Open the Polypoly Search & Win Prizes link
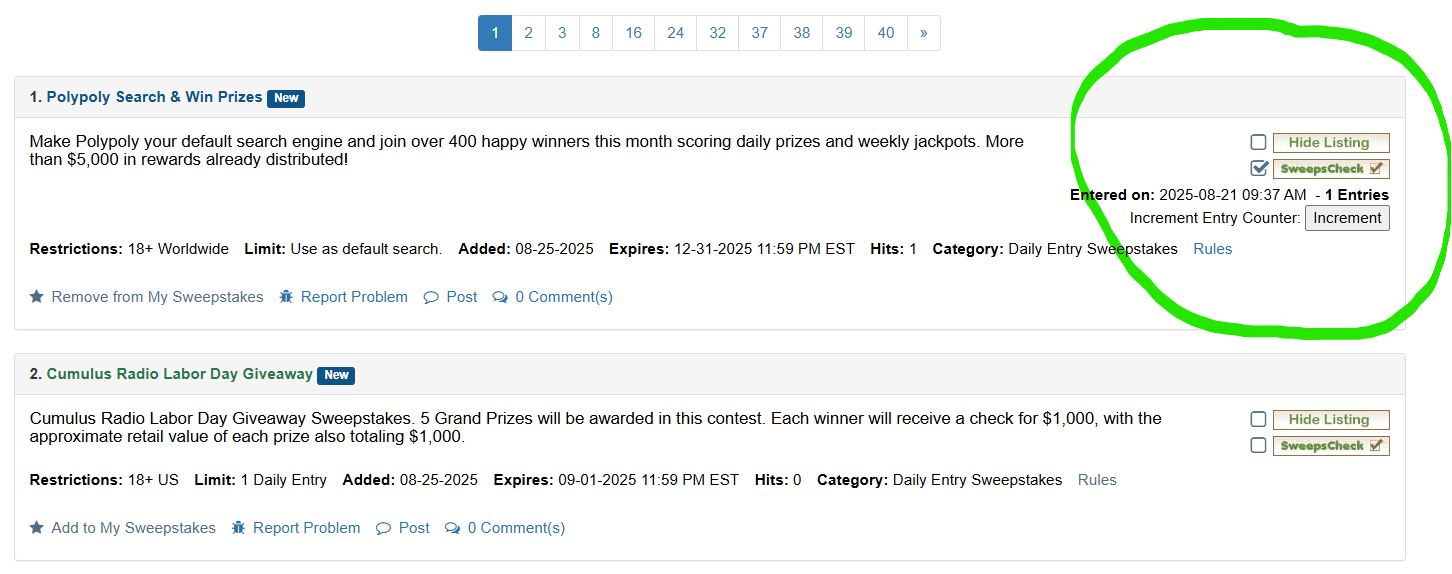The height and width of the screenshot is (574, 1452). point(154,97)
